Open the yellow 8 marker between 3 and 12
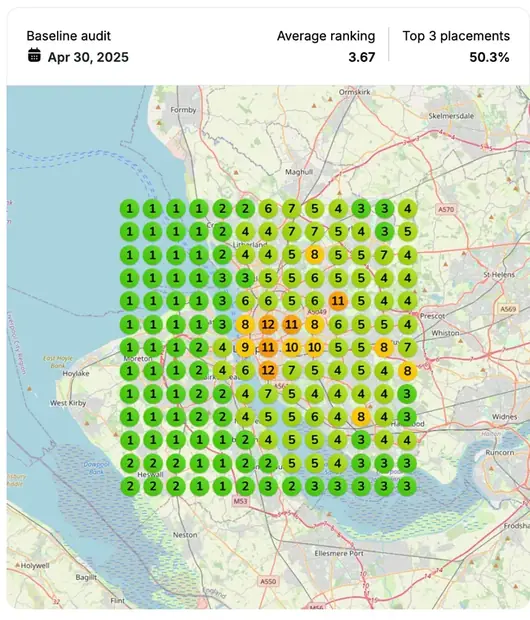Viewport: 530px width, 620px height. coord(245,325)
